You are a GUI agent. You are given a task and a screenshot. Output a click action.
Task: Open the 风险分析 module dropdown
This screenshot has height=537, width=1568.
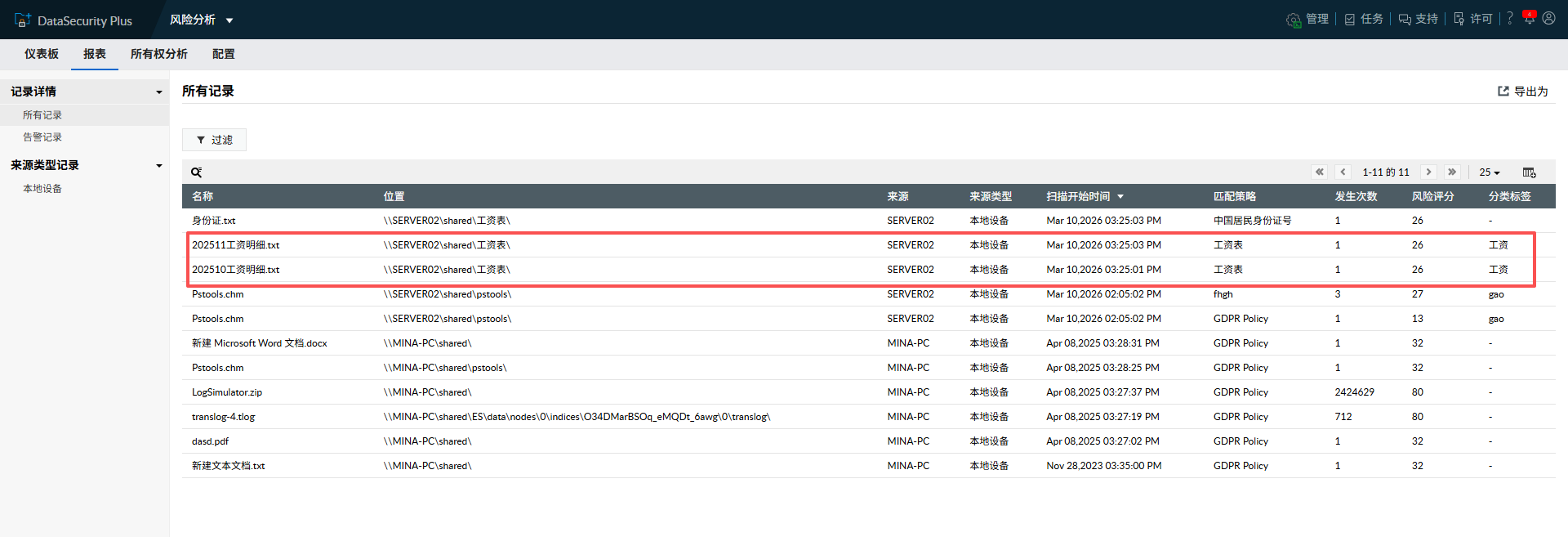201,20
